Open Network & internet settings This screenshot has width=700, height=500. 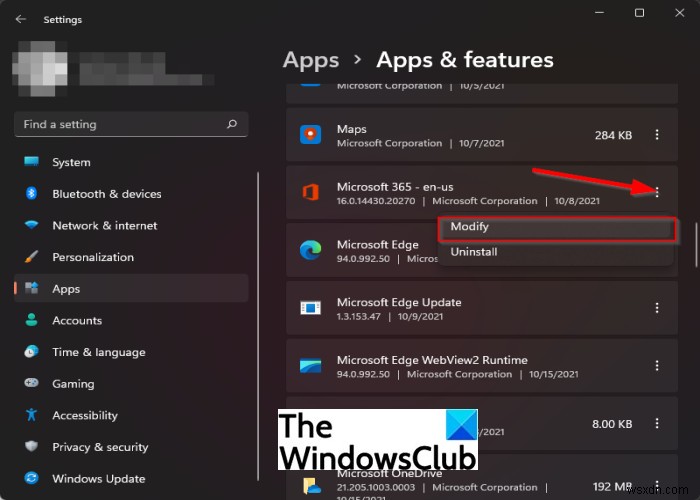point(131,225)
